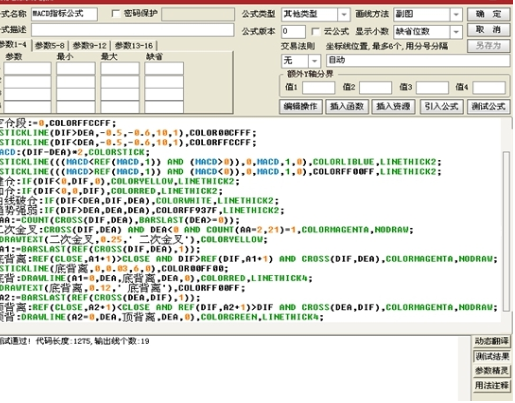Image resolution: width=515 pixels, height=403 pixels.
Task: Switch to the 参数5-8 tab
Action: (49, 46)
